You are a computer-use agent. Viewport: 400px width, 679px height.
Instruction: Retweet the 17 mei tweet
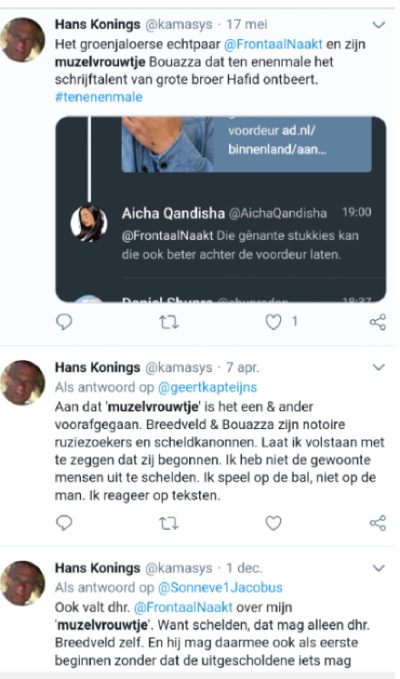click(168, 322)
